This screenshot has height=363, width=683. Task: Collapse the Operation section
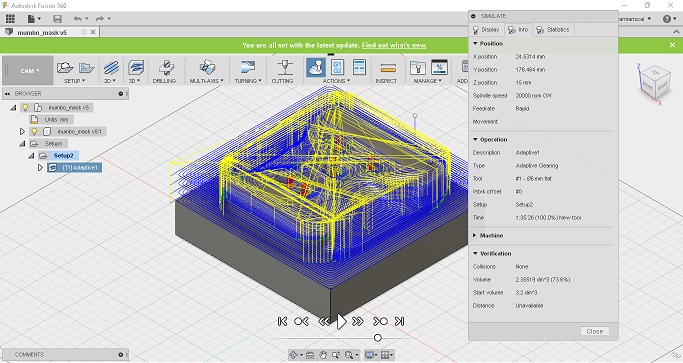click(x=475, y=139)
